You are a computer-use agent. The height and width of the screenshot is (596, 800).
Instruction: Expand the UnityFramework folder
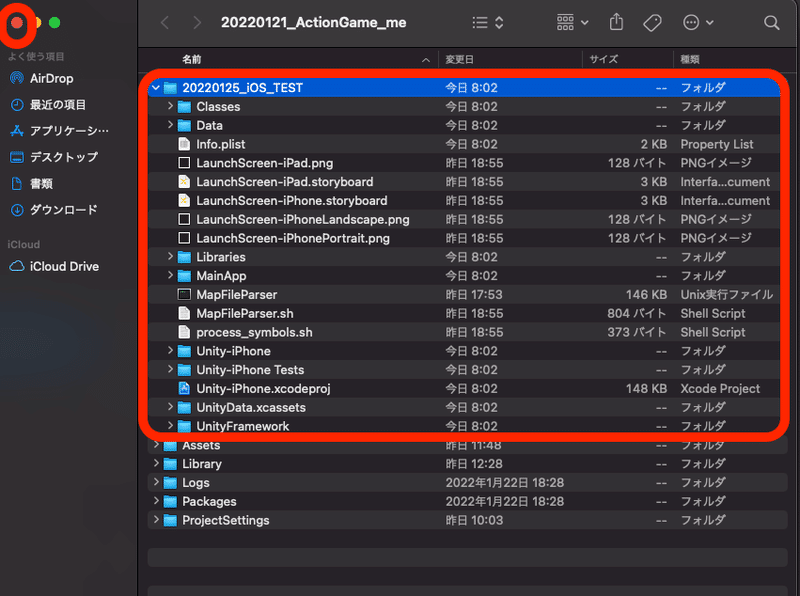click(170, 426)
